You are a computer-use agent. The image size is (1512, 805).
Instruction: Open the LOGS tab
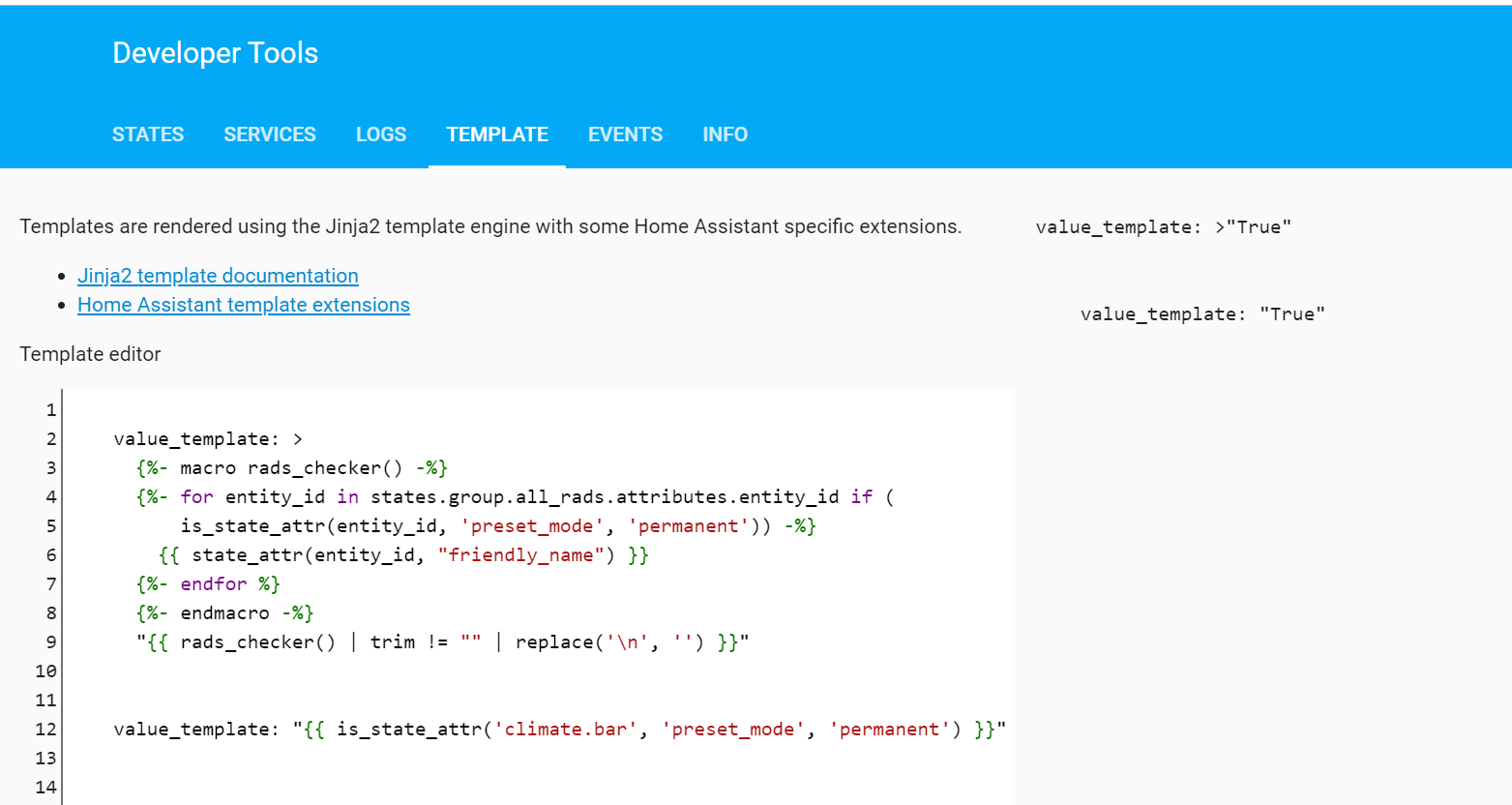pyautogui.click(x=381, y=134)
